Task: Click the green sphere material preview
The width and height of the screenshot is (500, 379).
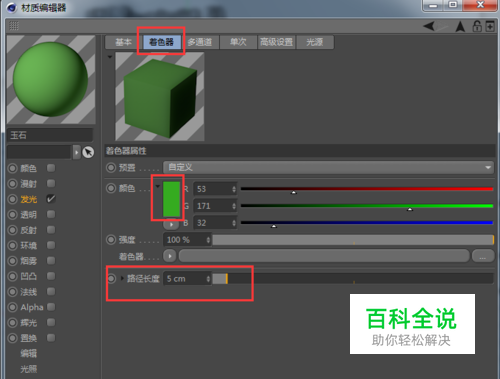Action: 51,79
